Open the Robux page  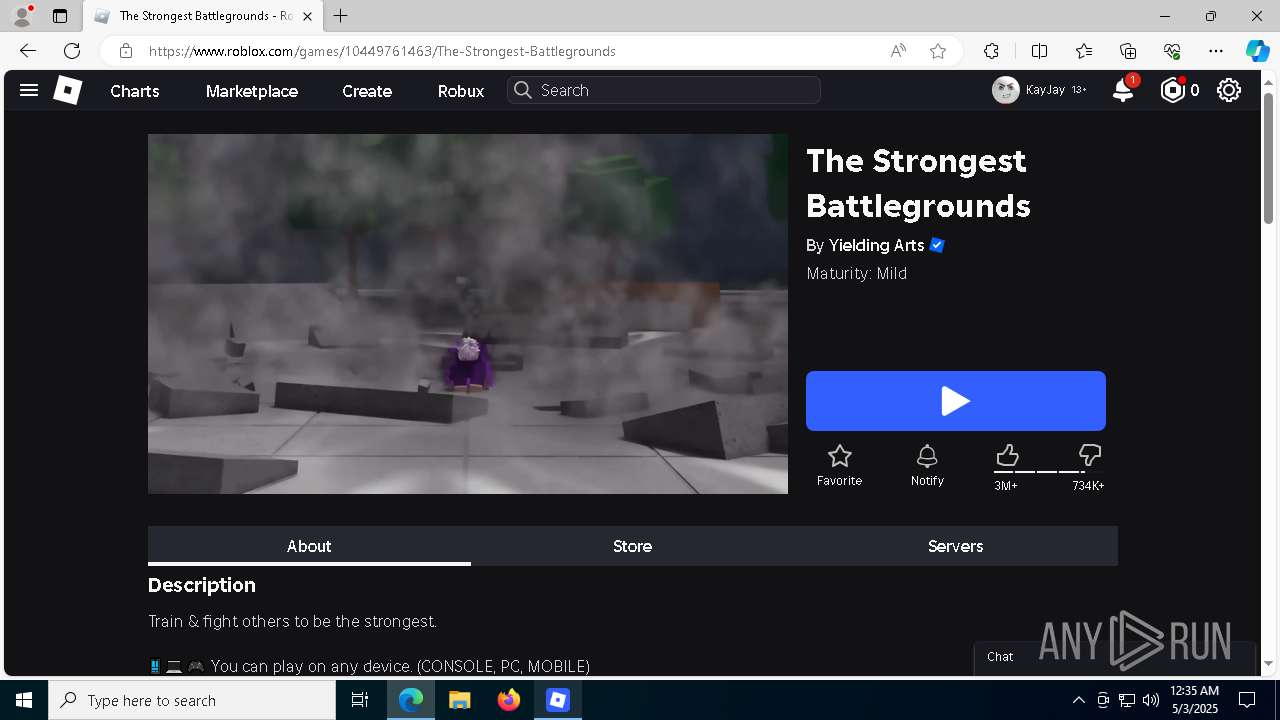click(461, 91)
